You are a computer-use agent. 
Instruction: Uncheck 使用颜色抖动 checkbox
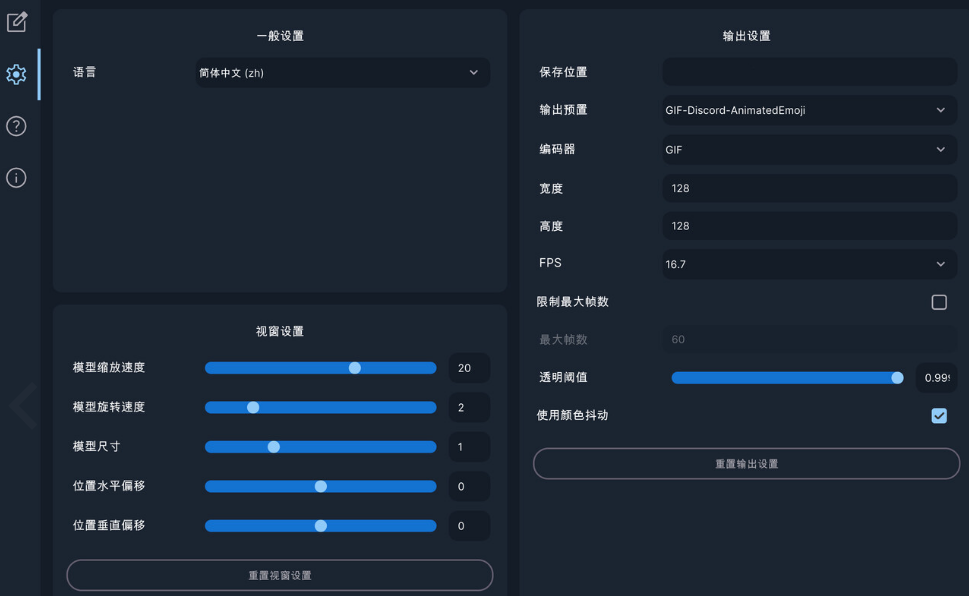[x=939, y=415]
